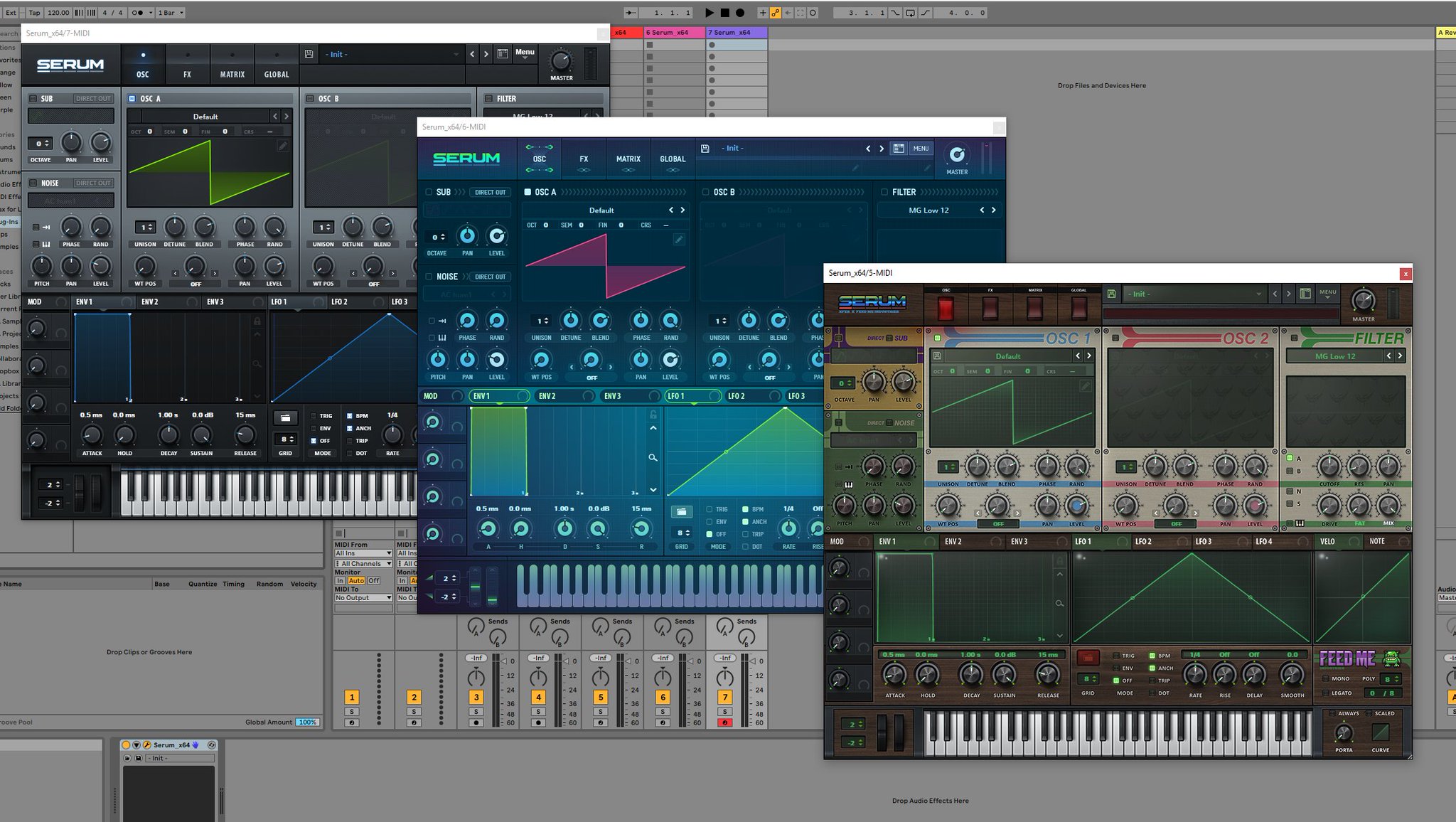Open the FX tab in Serum 7-MIDI window
Screen dimensions: 1456x822
(187, 65)
